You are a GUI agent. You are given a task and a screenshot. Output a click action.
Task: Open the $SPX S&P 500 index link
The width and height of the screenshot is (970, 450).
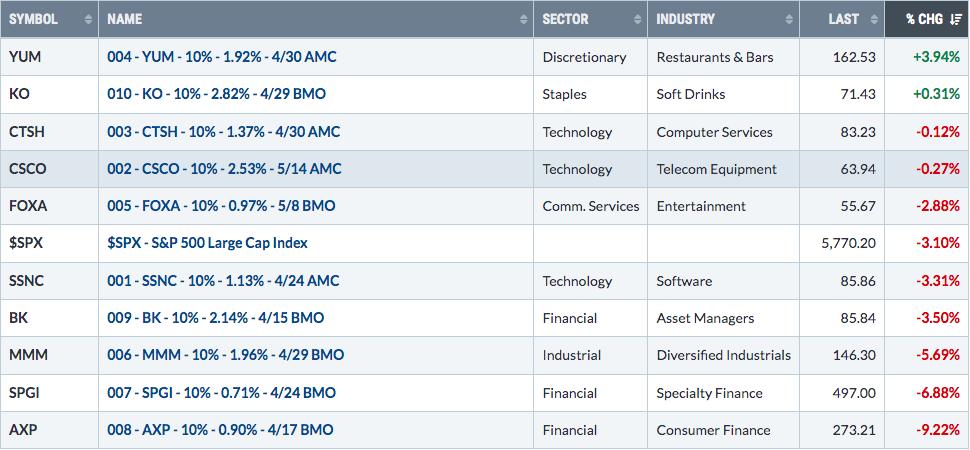[207, 243]
